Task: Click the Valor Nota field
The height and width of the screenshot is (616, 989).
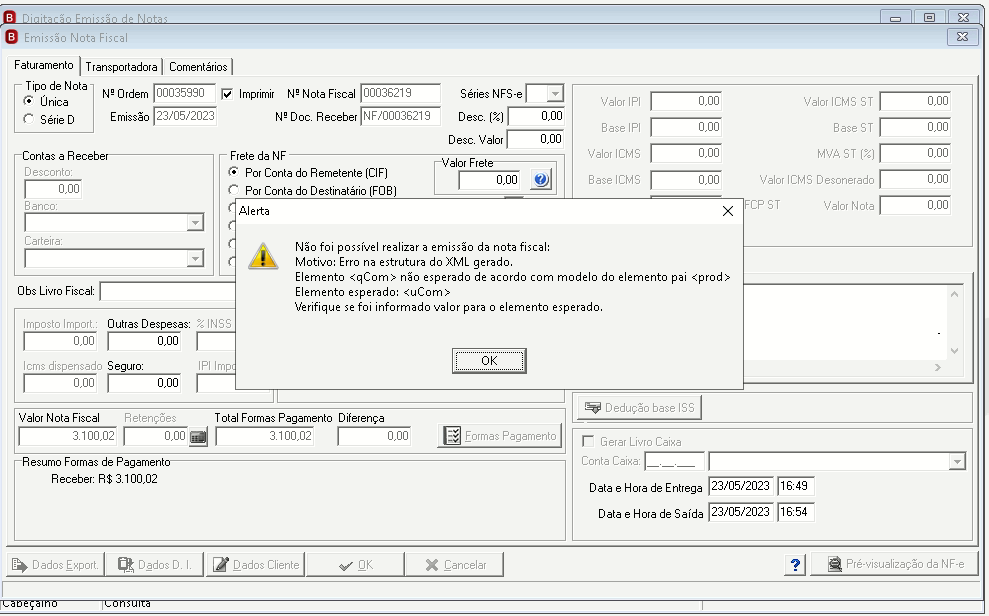Action: [915, 206]
